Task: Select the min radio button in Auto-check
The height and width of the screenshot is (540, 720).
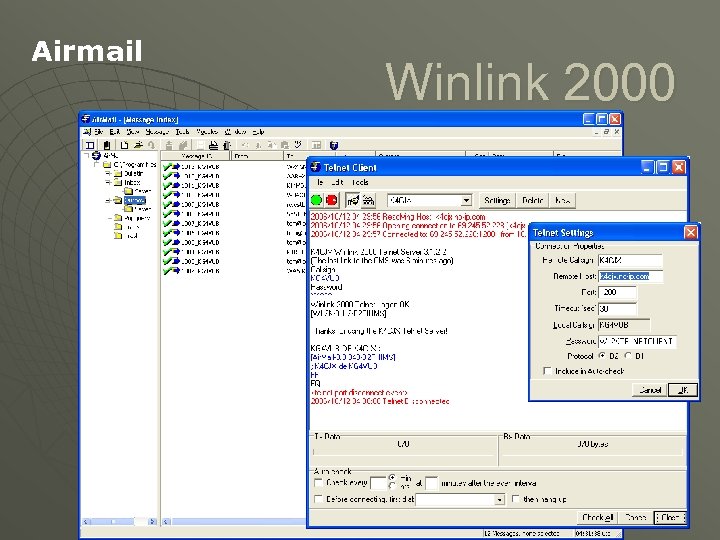Action: 392,478
